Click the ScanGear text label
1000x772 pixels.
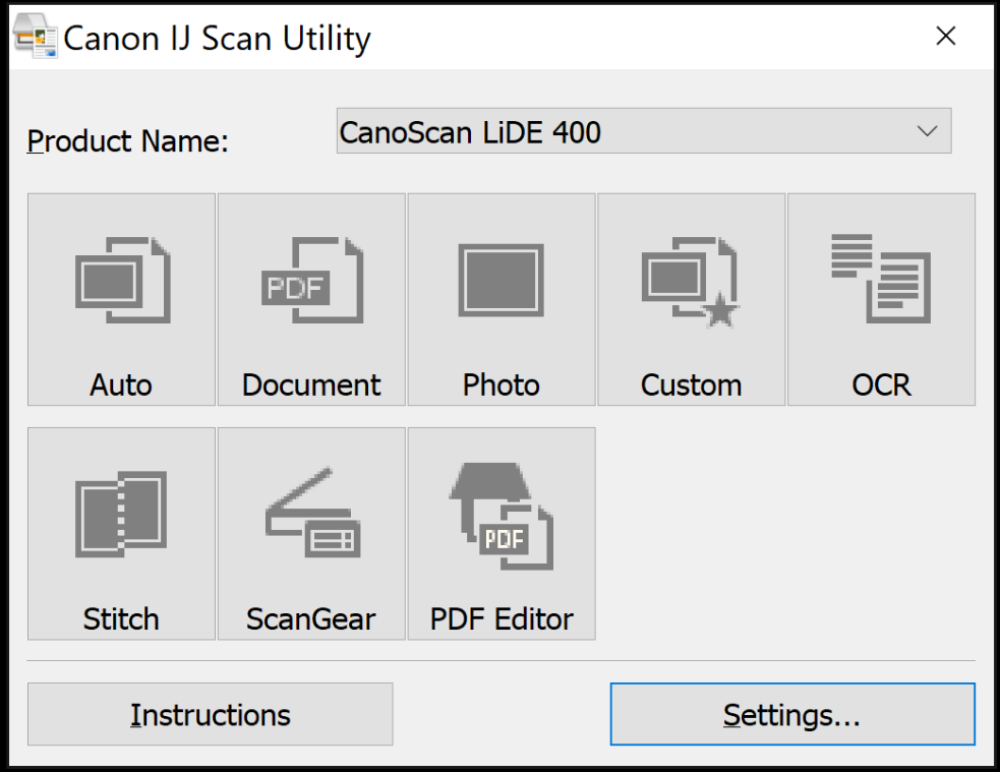tap(311, 619)
